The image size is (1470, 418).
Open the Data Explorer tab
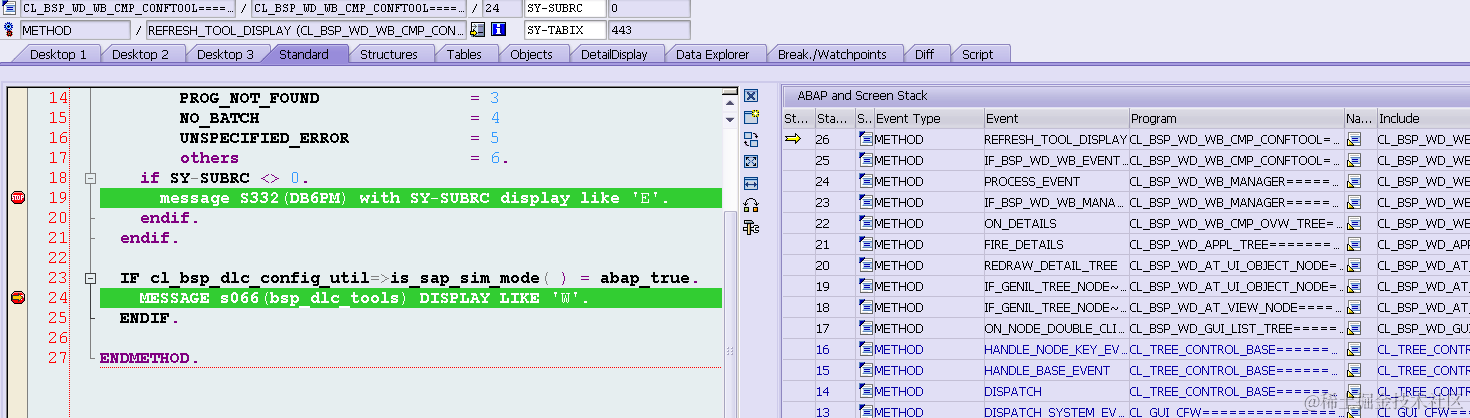pos(712,54)
